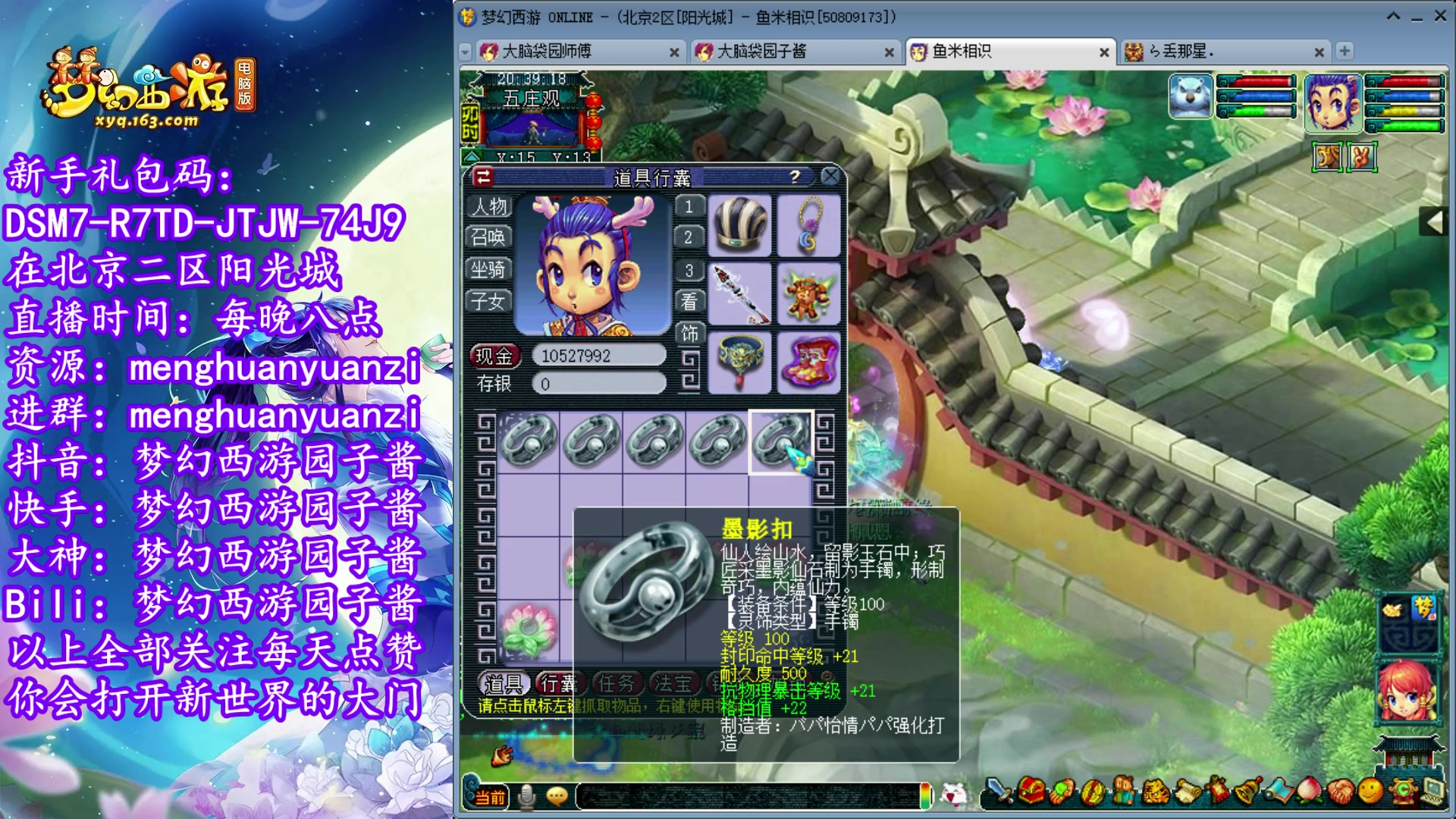Close the 道具行囊 inventory panel
The width and height of the screenshot is (1456, 819).
(x=830, y=177)
